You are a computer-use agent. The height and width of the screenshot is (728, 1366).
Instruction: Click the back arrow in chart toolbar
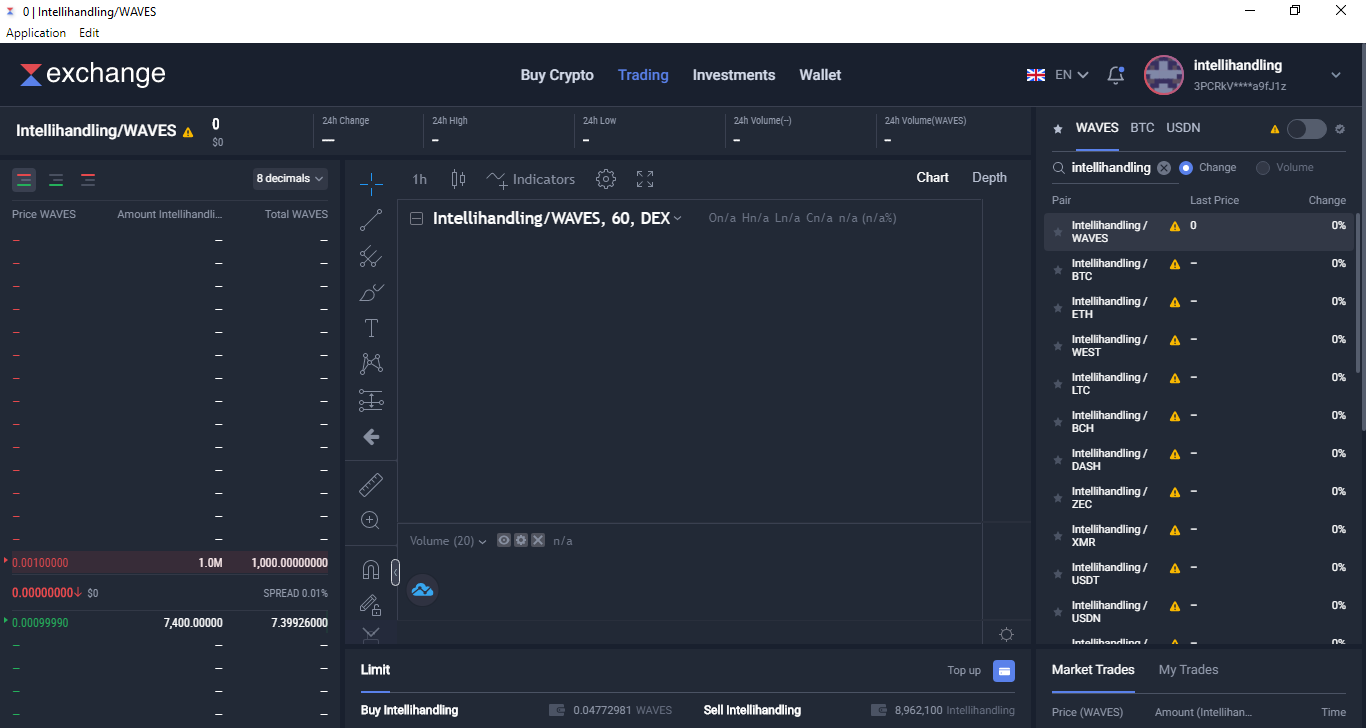tap(371, 437)
